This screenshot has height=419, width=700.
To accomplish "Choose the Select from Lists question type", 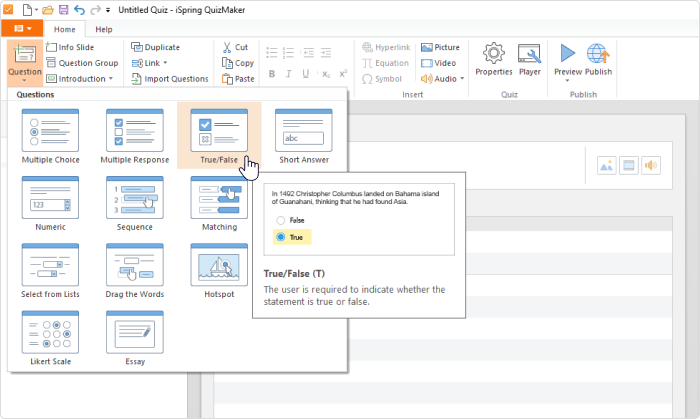I will click(50, 271).
